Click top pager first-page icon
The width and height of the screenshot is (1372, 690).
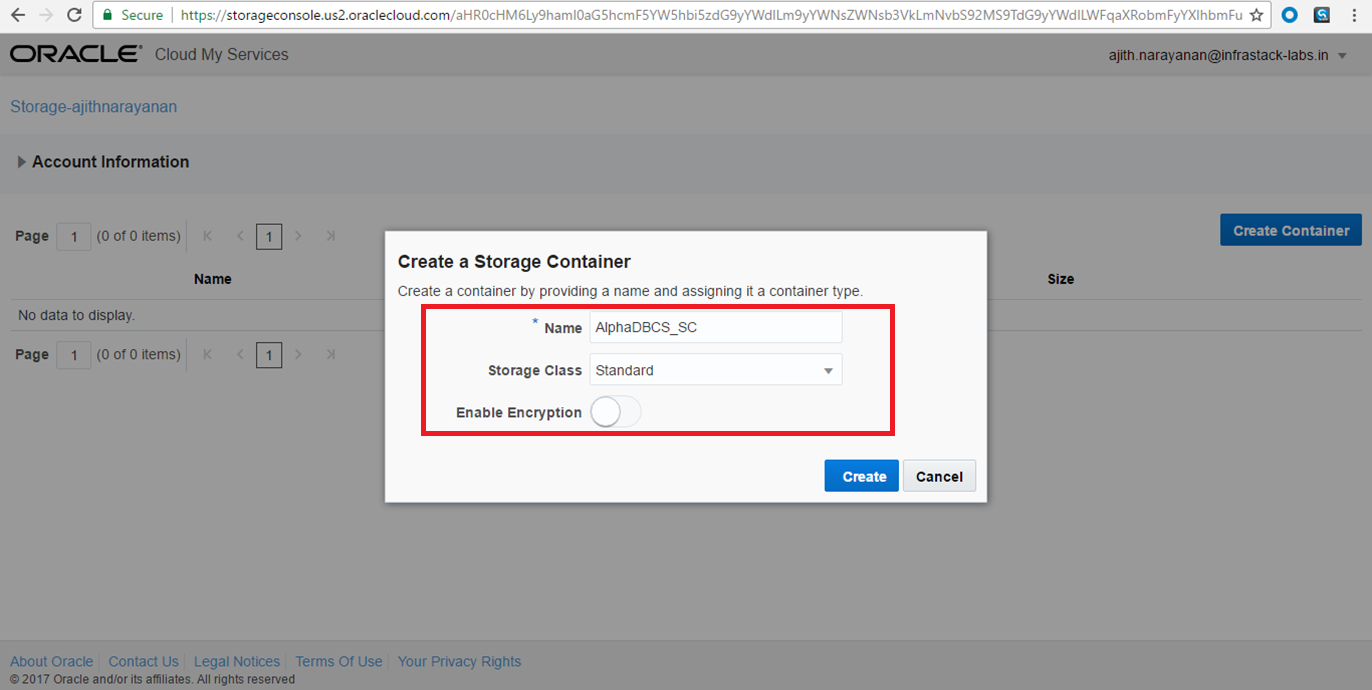coord(208,236)
